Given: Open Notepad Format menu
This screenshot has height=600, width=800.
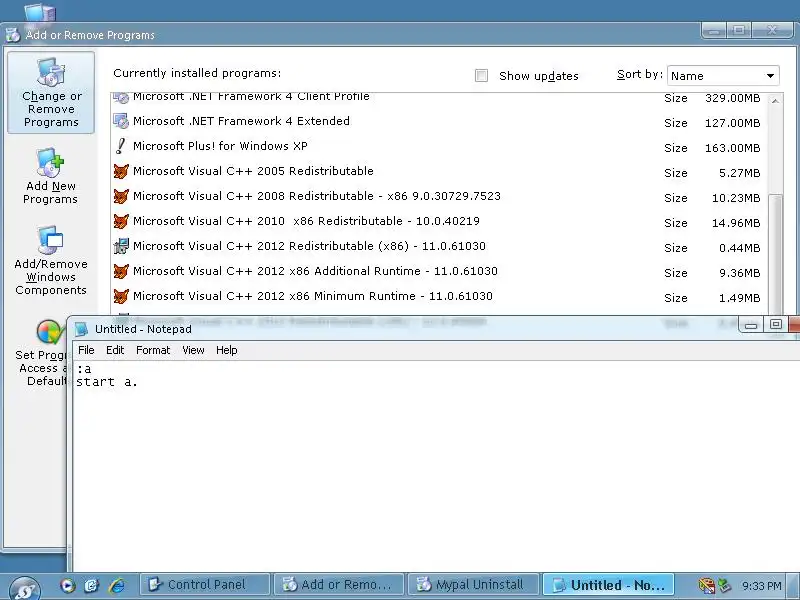Looking at the screenshot, I should pos(153,350).
